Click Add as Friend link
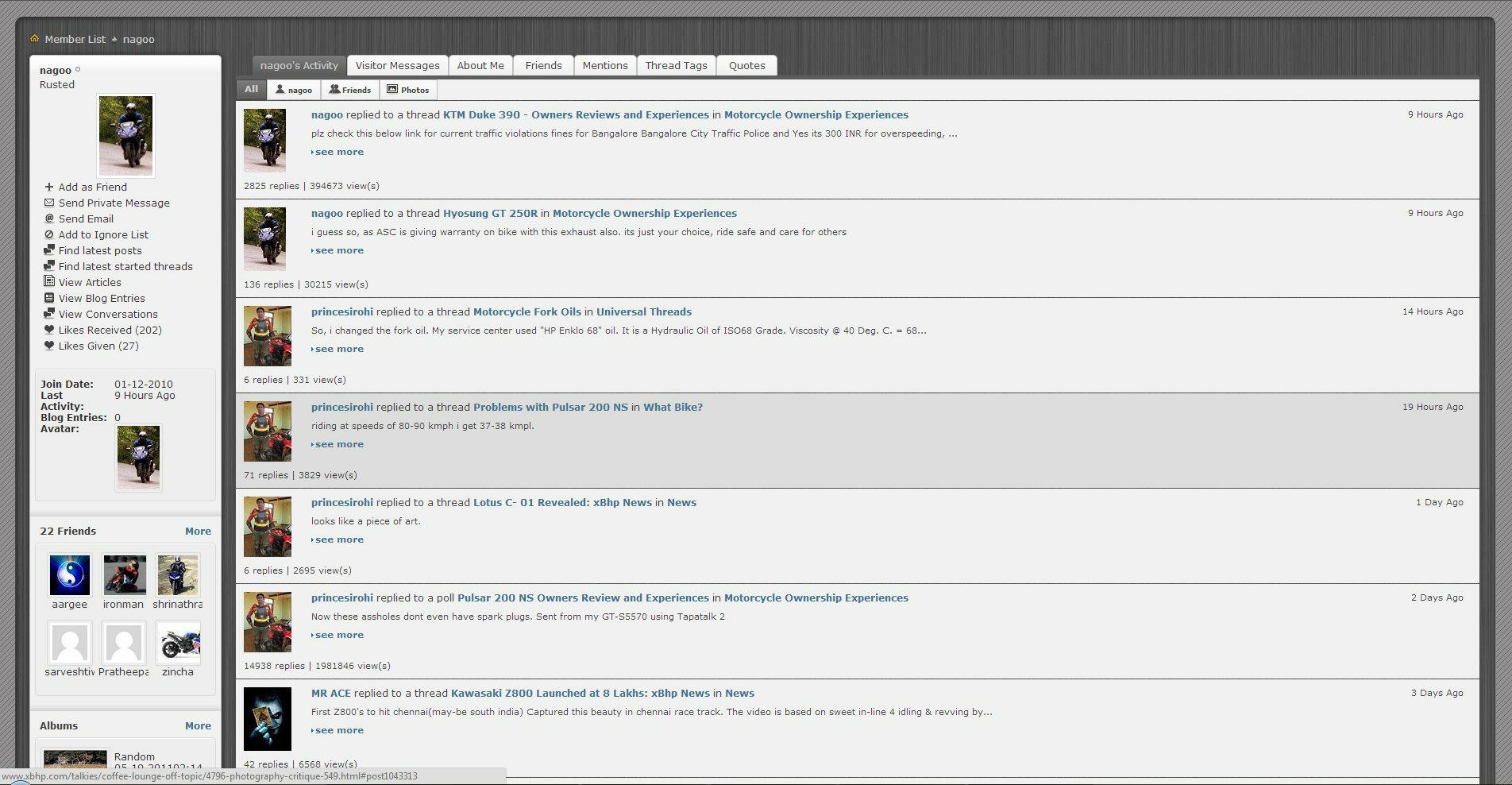 pos(92,187)
